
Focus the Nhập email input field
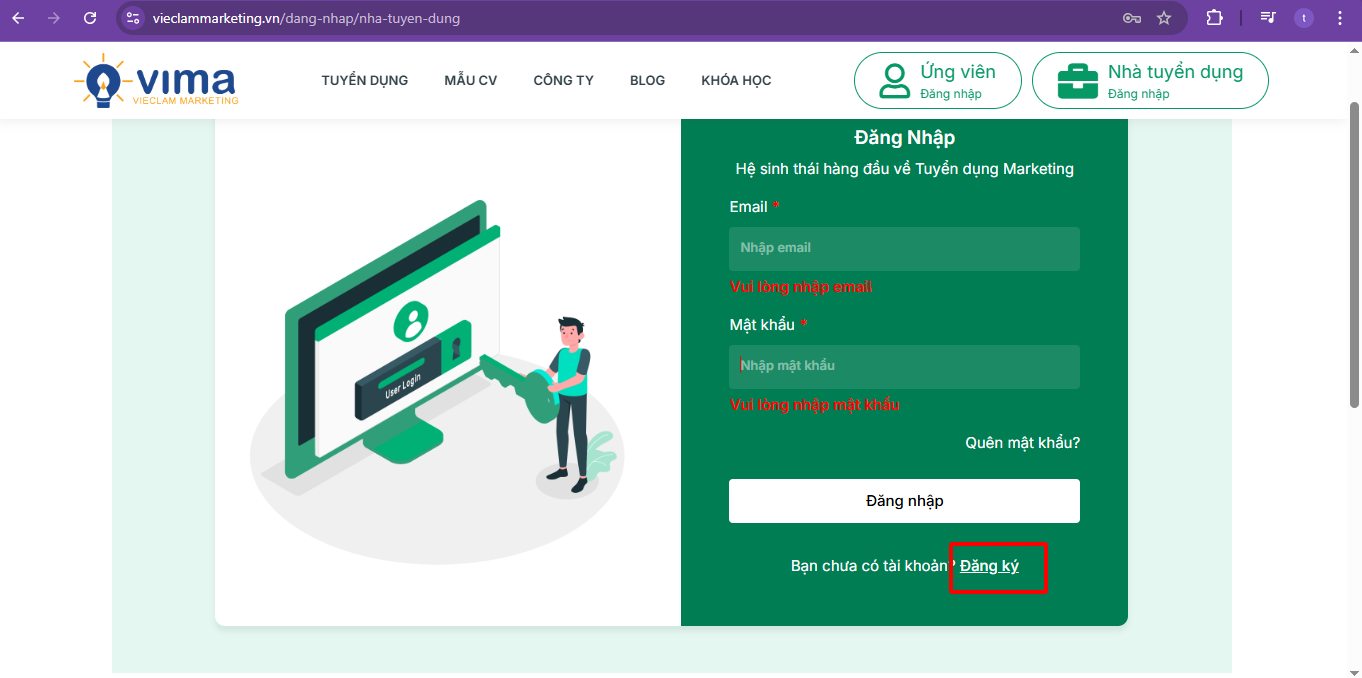point(904,248)
